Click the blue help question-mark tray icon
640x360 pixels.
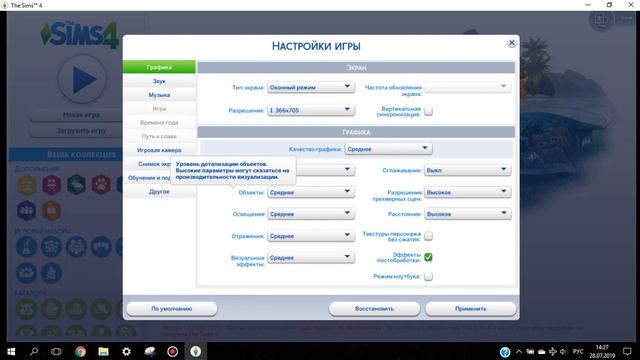pos(505,352)
